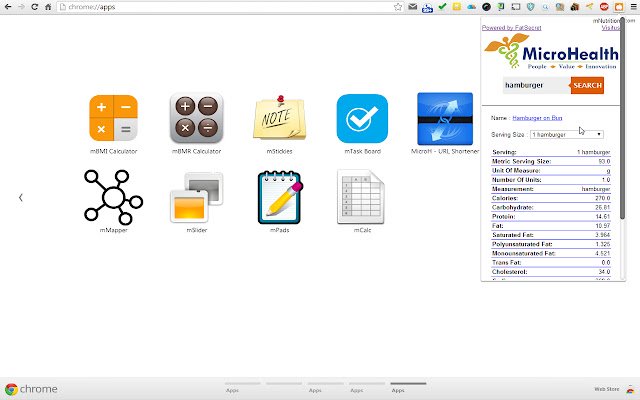Reload the page with the refresh icon
This screenshot has width=640, height=400.
click(35, 7)
